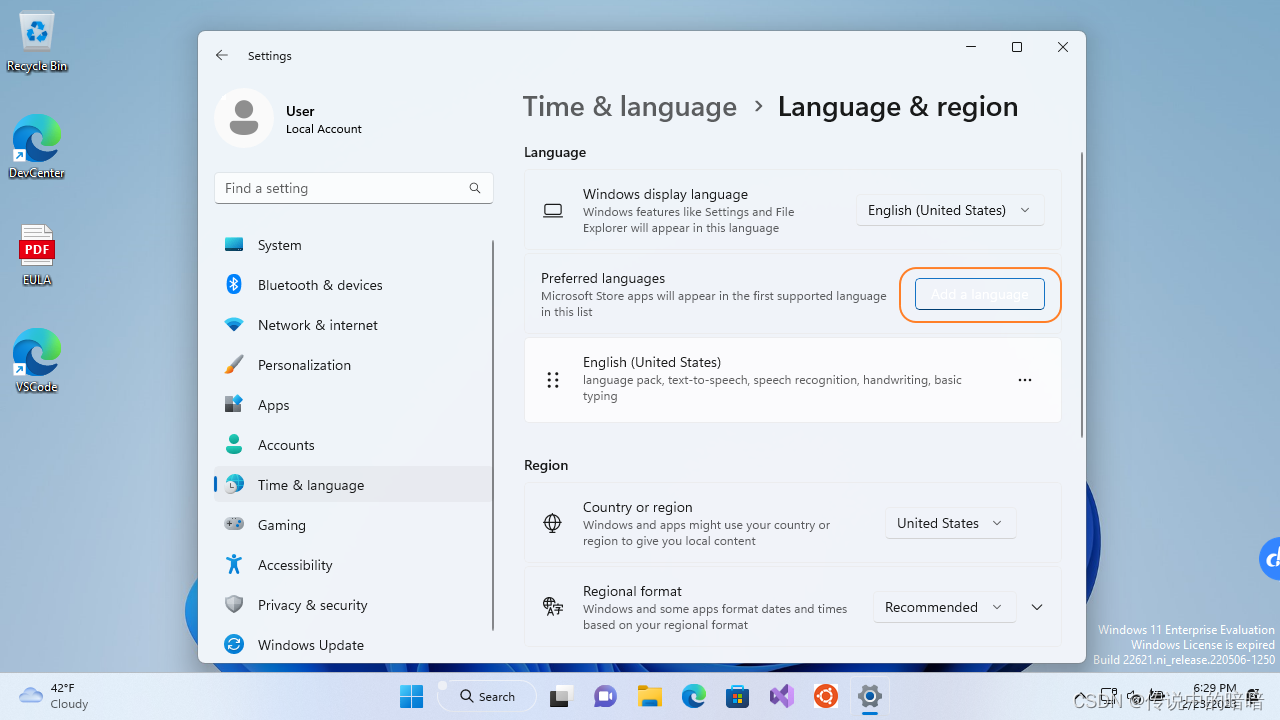Expand the Regional format section chevron
The height and width of the screenshot is (720, 1280).
(1037, 607)
